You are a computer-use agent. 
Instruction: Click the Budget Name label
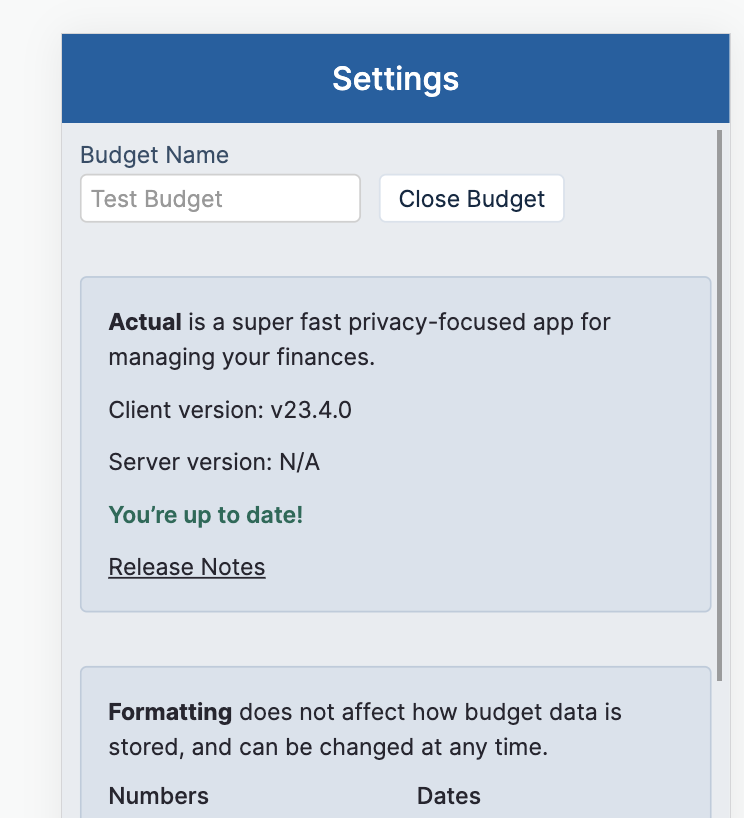pyautogui.click(x=154, y=155)
